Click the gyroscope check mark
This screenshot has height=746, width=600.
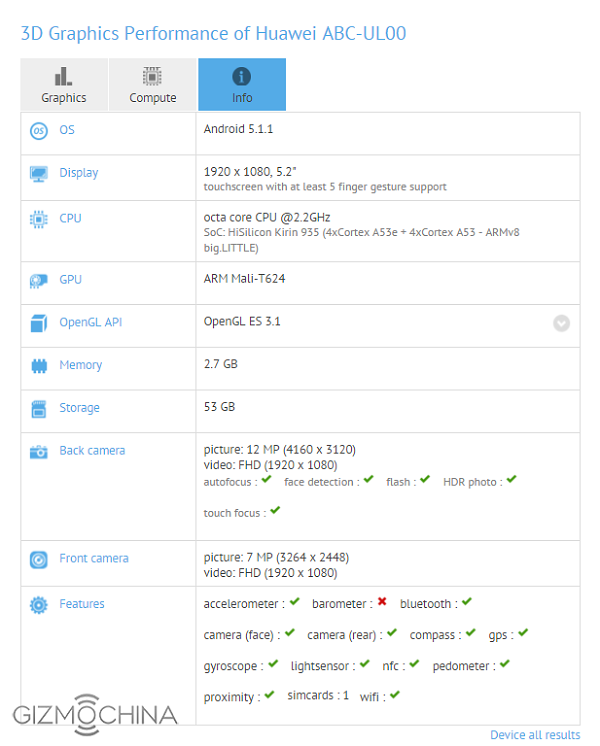tap(273, 664)
